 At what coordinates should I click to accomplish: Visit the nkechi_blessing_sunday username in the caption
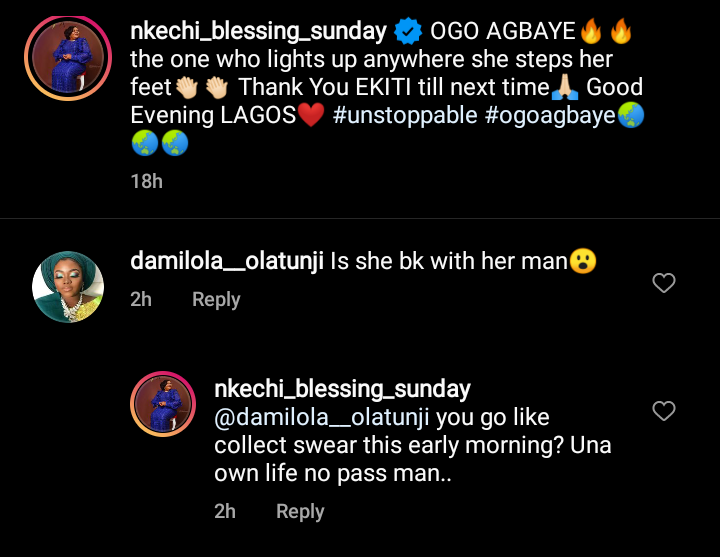[258, 32]
